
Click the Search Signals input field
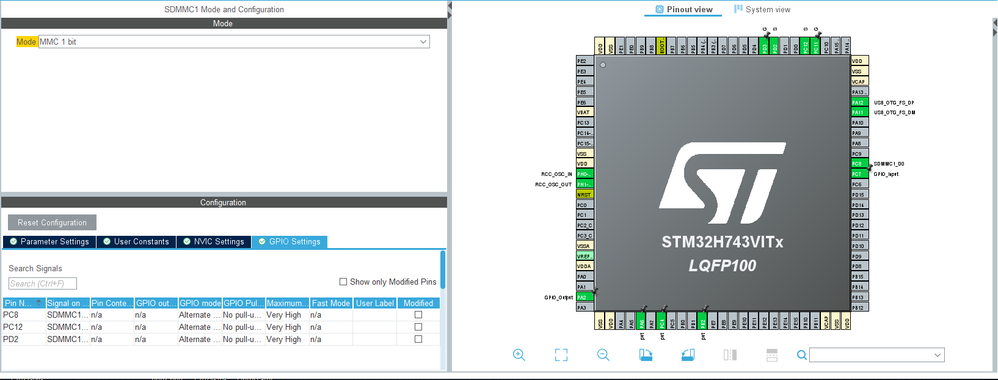click(43, 284)
